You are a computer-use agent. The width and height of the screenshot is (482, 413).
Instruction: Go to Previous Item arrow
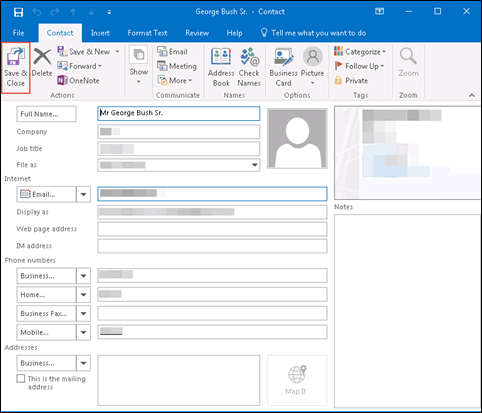tap(73, 12)
